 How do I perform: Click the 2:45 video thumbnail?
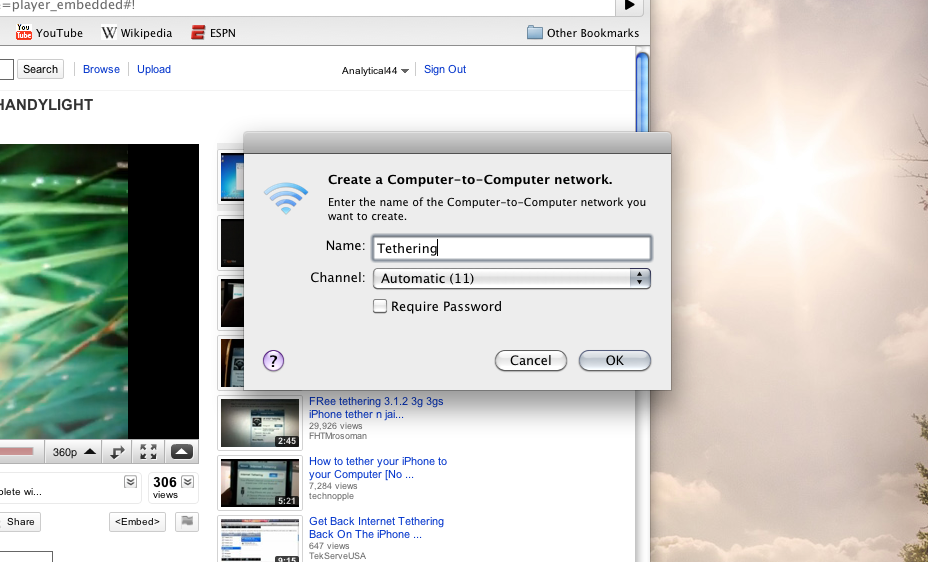pyautogui.click(x=260, y=422)
